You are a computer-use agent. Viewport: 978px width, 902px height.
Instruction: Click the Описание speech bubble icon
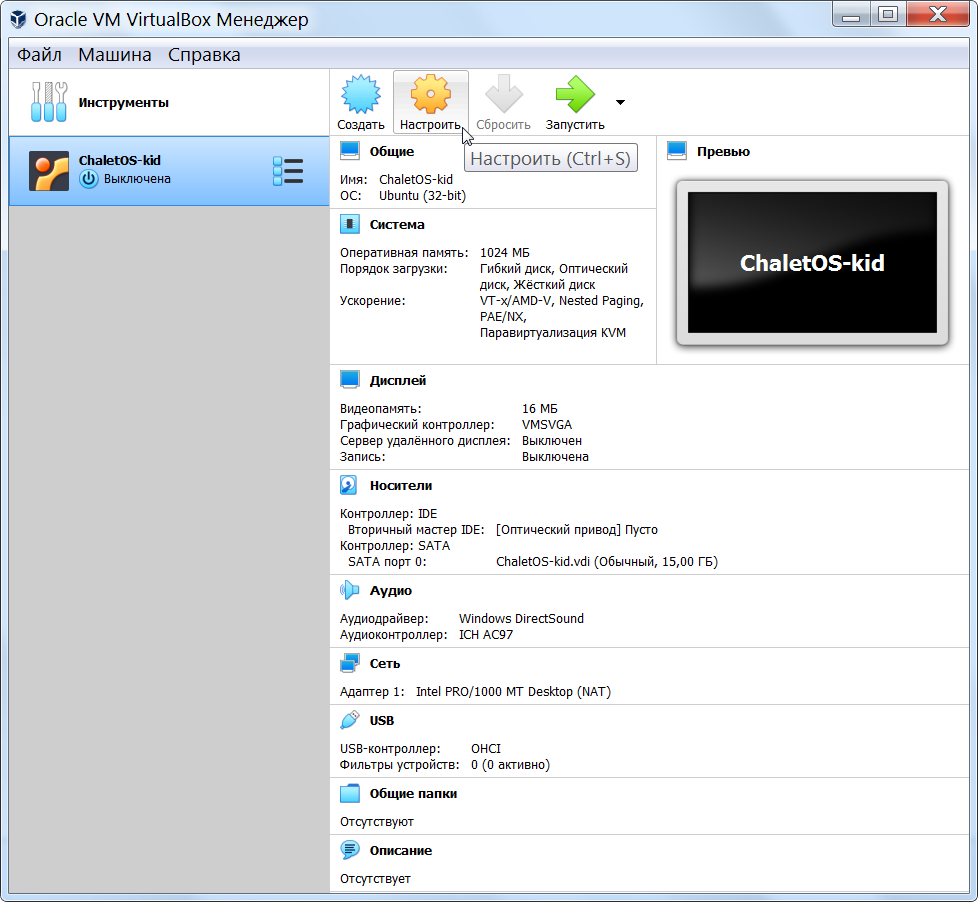tap(349, 850)
